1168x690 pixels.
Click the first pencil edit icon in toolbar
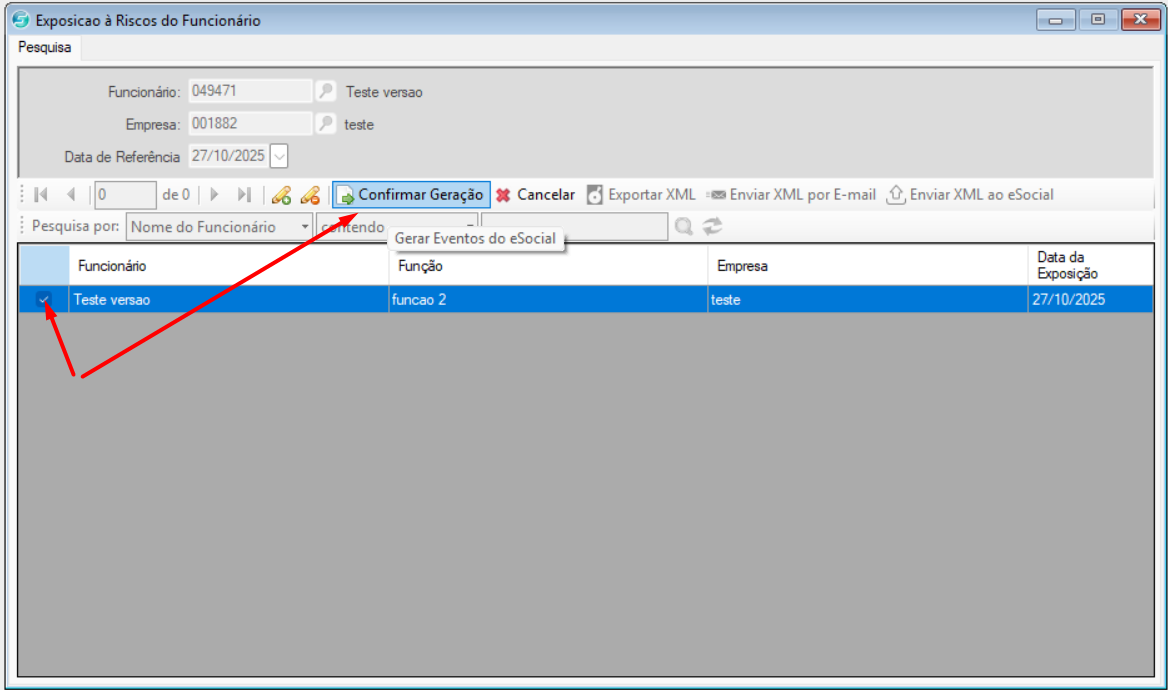coord(281,195)
